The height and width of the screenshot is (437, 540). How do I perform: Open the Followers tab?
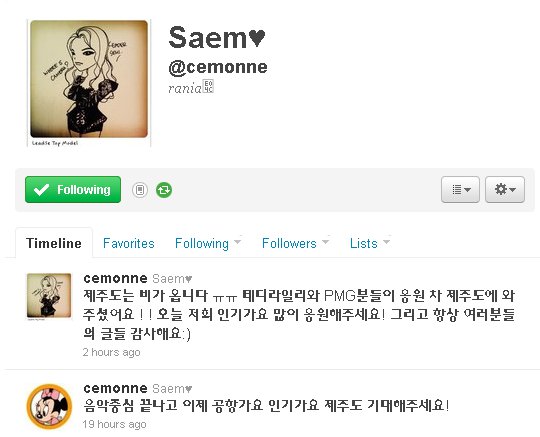point(289,243)
